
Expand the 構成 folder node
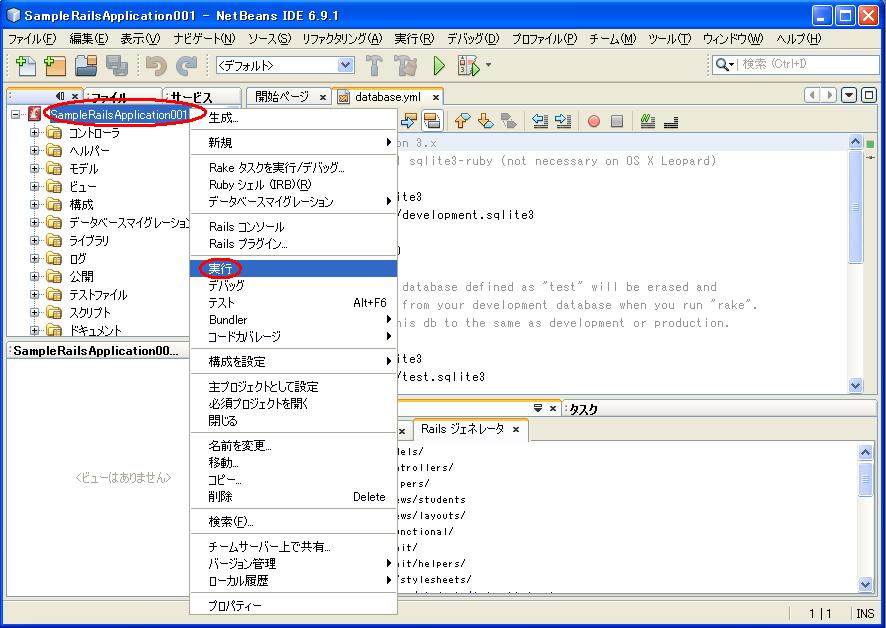pyautogui.click(x=34, y=205)
